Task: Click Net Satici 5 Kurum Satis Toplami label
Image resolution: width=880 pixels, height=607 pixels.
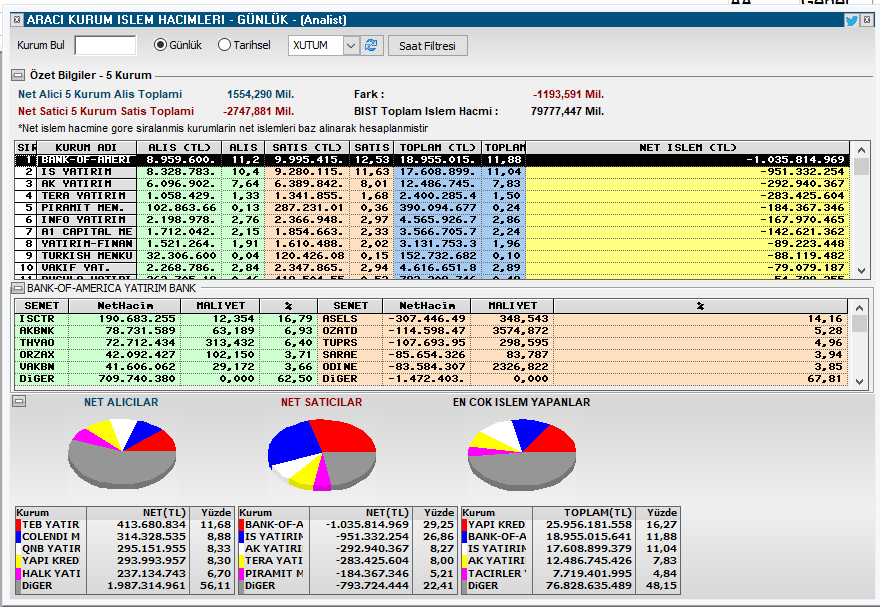Action: click(x=106, y=111)
